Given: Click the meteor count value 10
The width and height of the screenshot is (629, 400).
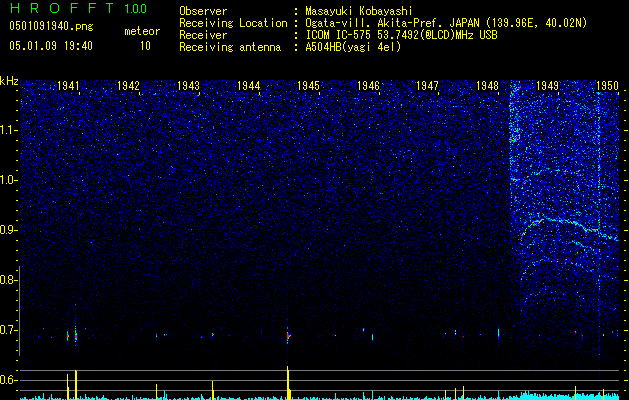Looking at the screenshot, I should point(145,46).
